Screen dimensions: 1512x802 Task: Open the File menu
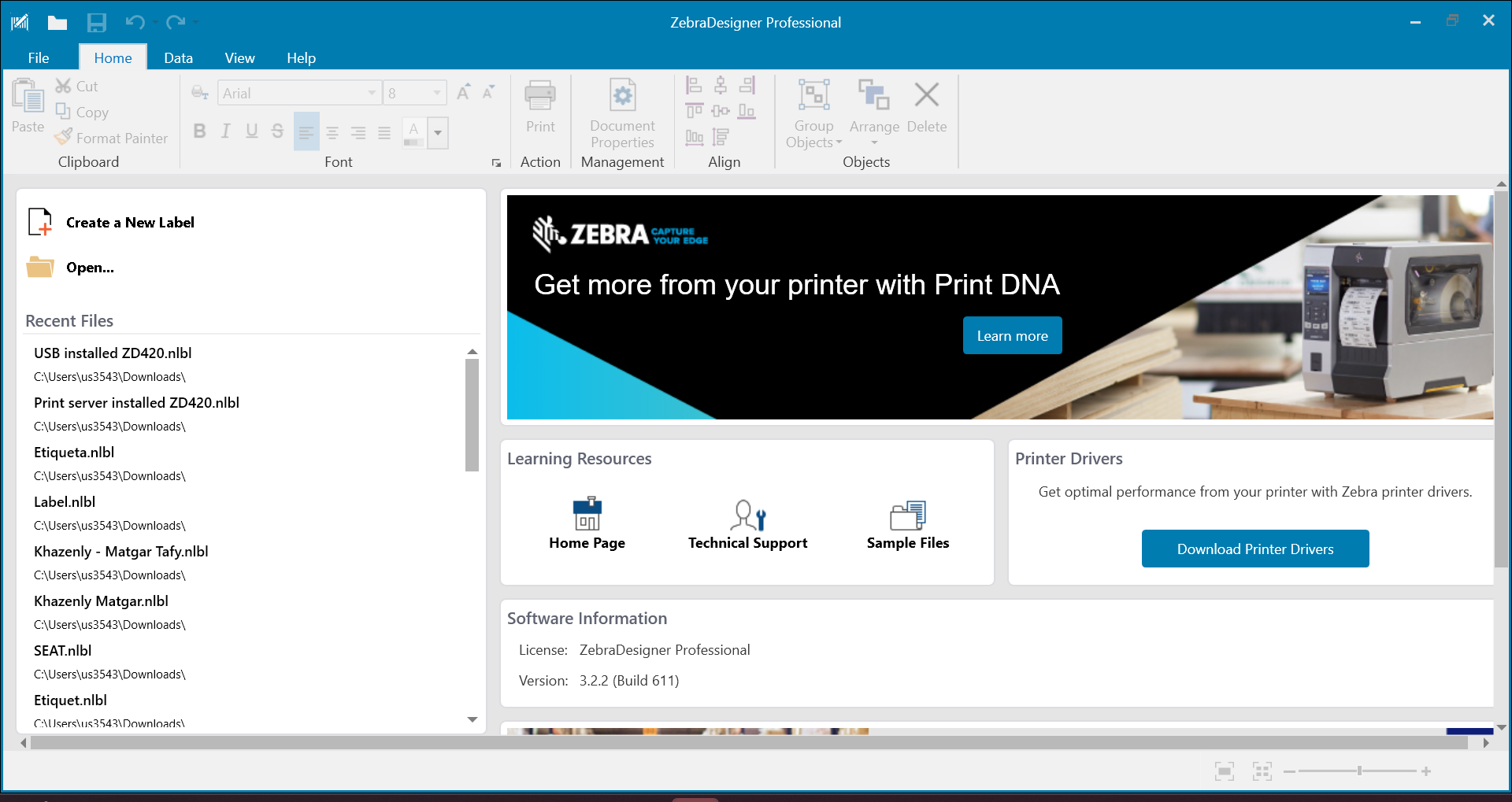point(38,57)
